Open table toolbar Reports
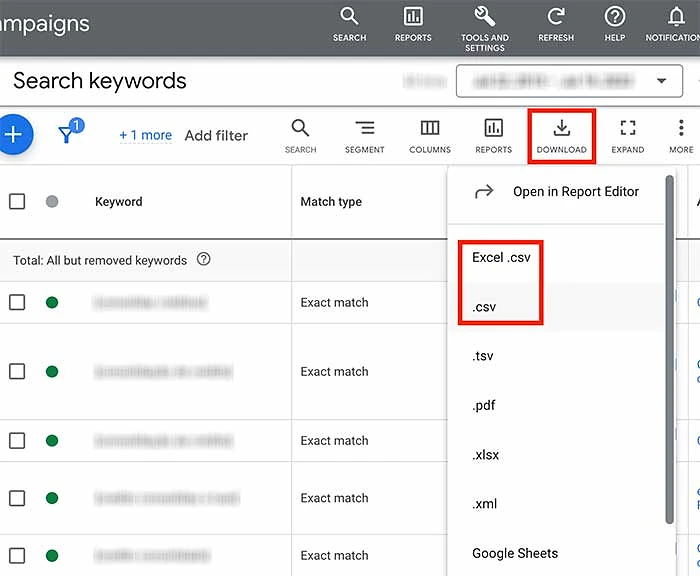This screenshot has width=700, height=576. pos(493,136)
